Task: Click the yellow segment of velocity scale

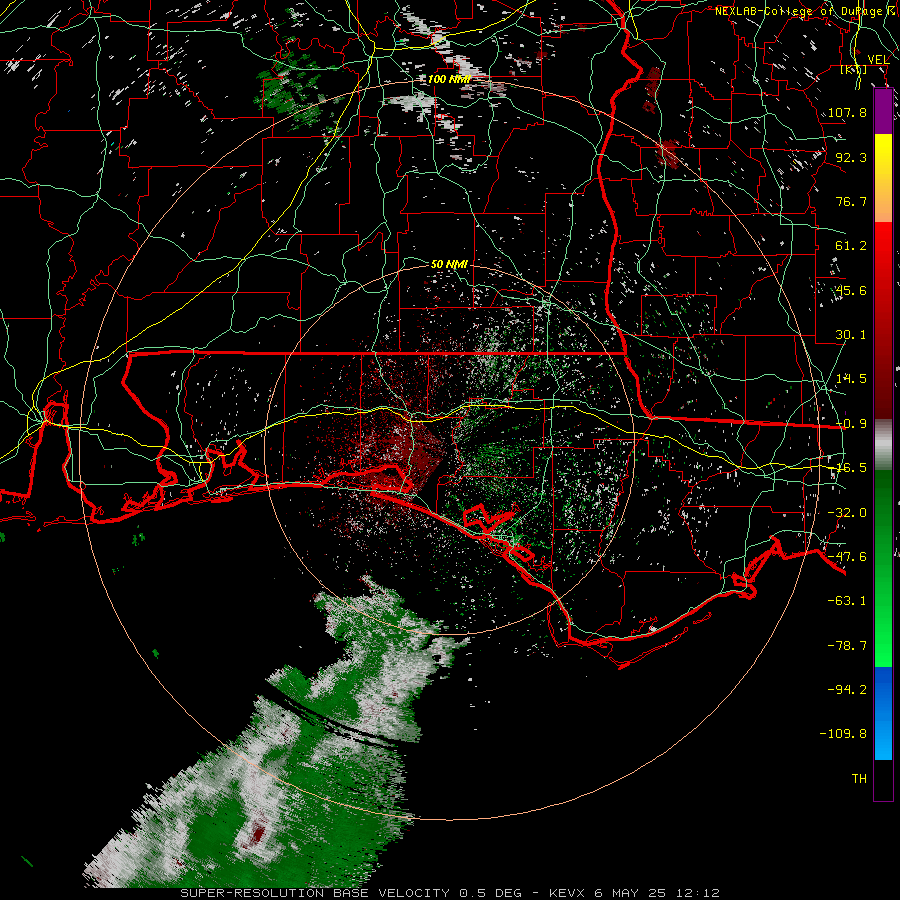Action: coord(883,178)
